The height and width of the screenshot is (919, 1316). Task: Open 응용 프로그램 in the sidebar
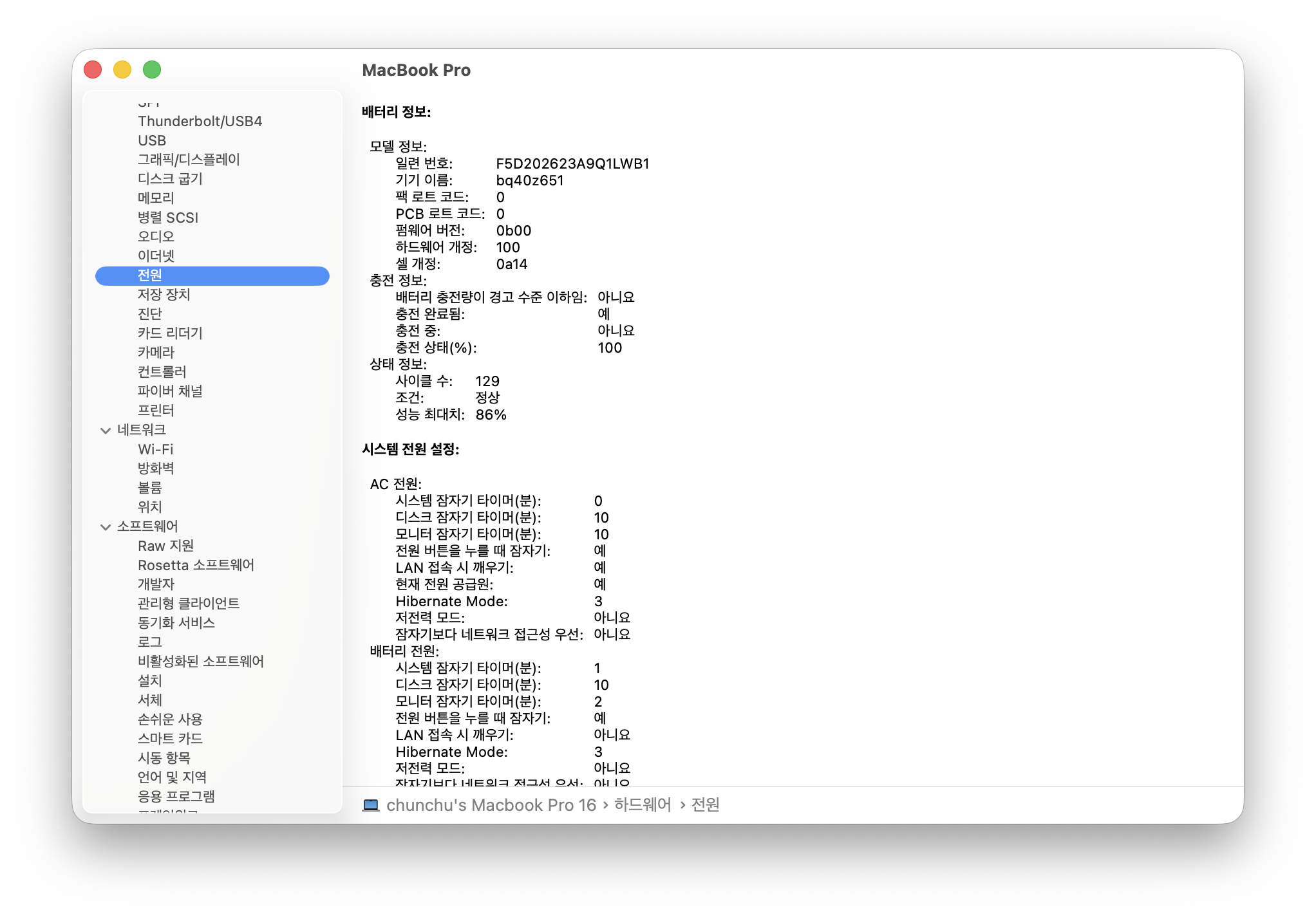point(176,797)
